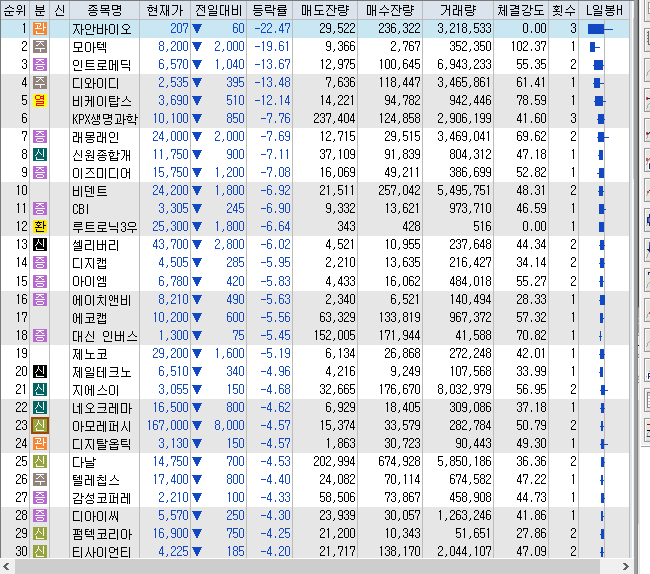Viewport: 650px width, 574px height.
Task: Click the 증 badge beside 감성코퍼레
Action: pos(40,498)
